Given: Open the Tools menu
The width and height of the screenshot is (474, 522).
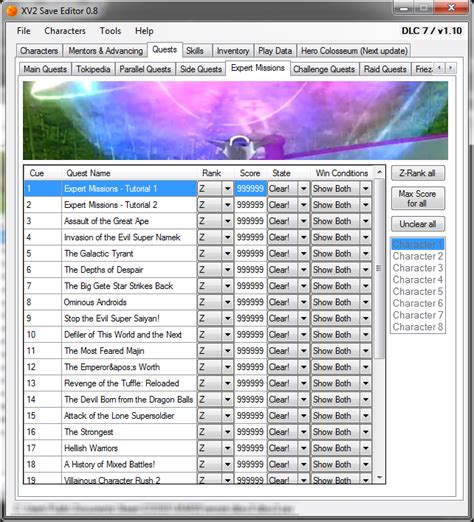Looking at the screenshot, I should 110,31.
